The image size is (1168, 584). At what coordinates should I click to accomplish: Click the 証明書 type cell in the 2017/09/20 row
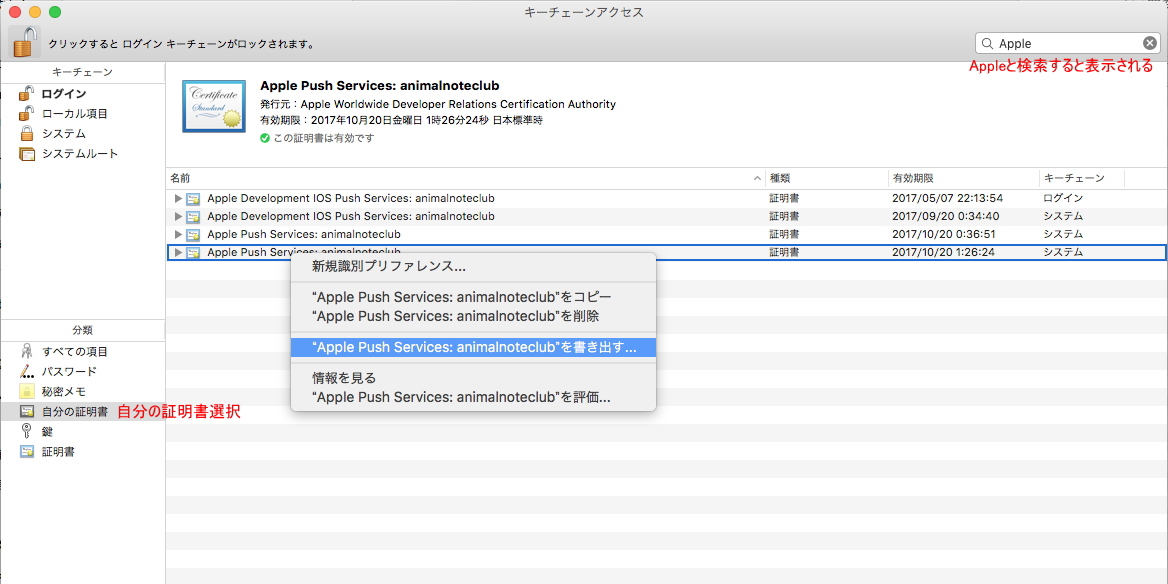(x=784, y=217)
